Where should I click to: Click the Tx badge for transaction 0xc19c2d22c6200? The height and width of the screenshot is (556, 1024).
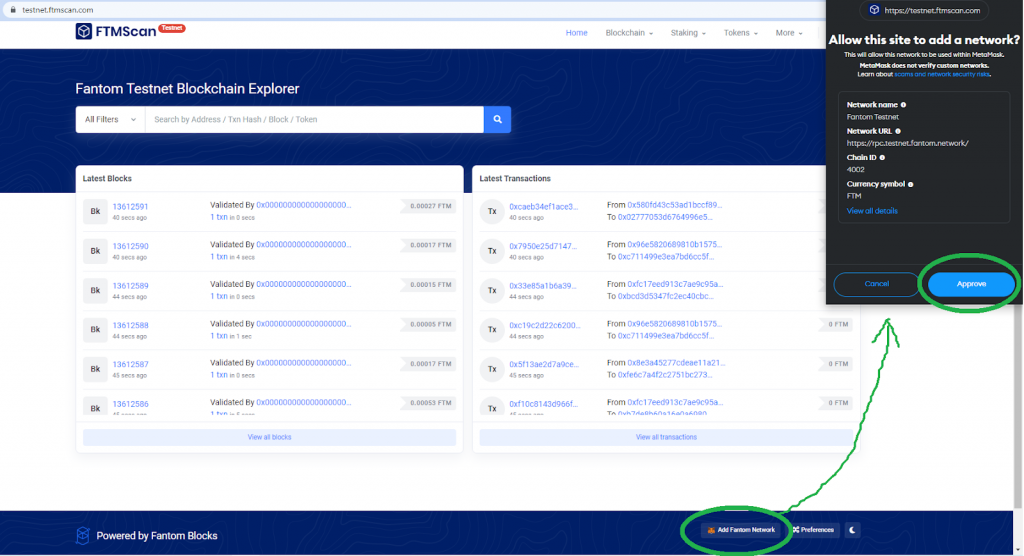point(492,330)
